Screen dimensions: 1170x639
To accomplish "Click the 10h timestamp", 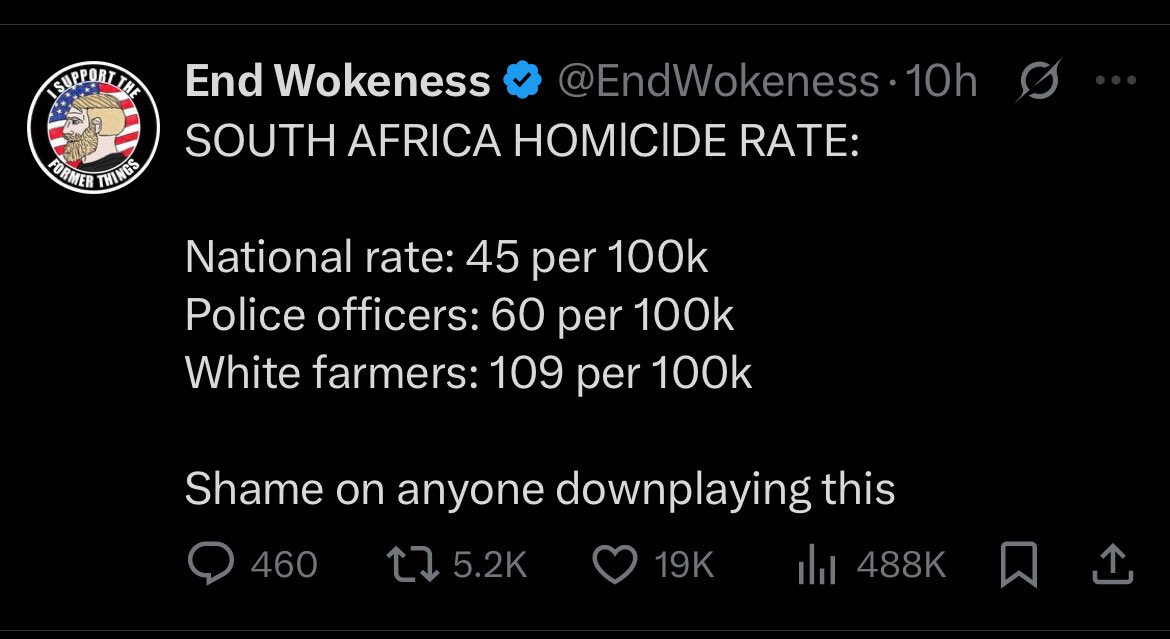I will (x=940, y=83).
